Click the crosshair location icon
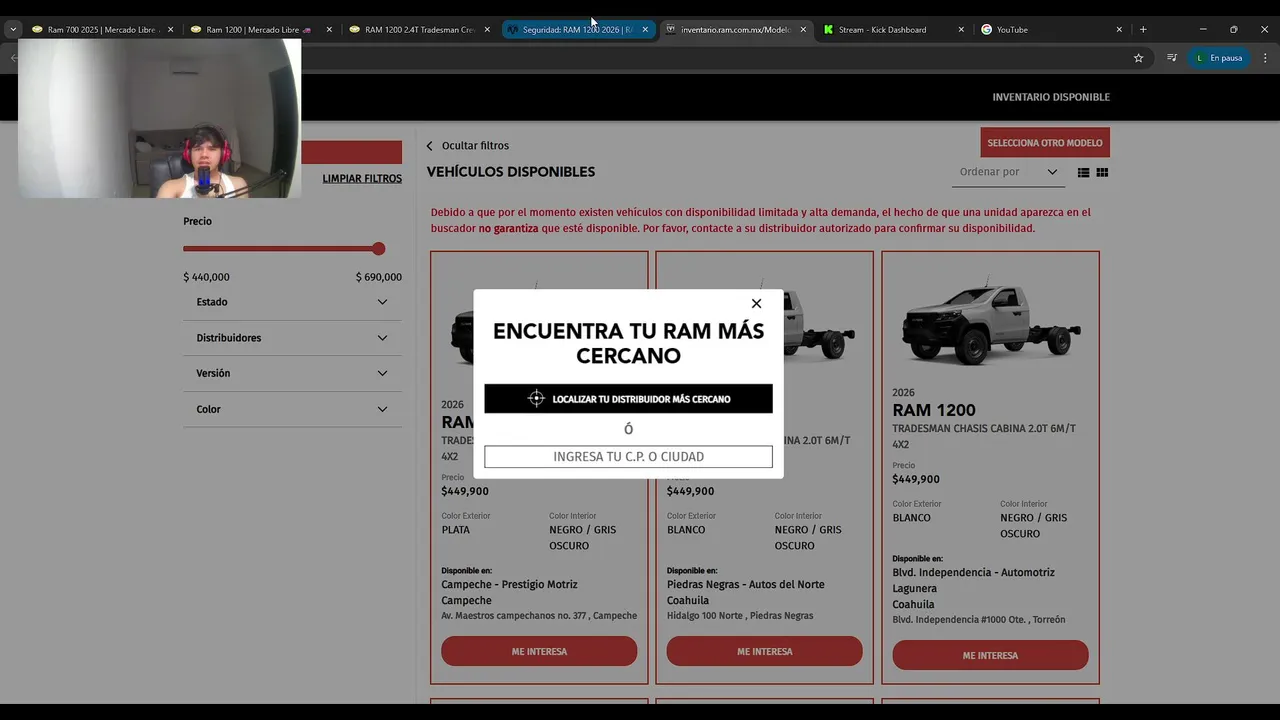 click(536, 399)
